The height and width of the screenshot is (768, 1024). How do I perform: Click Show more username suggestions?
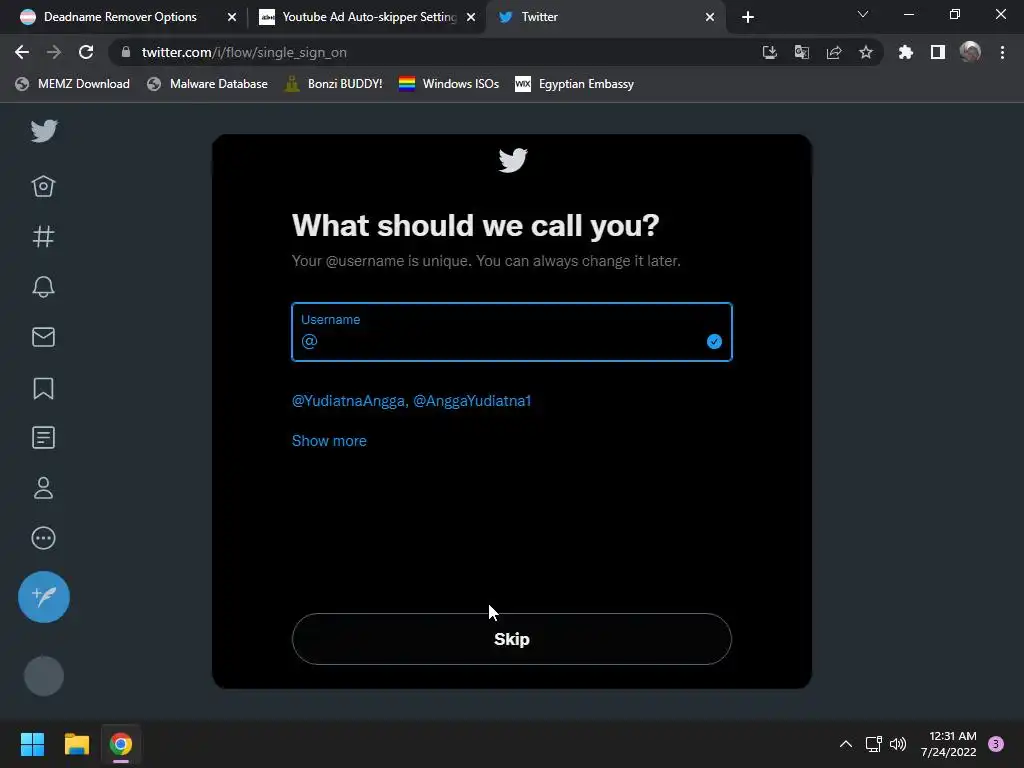(x=329, y=441)
